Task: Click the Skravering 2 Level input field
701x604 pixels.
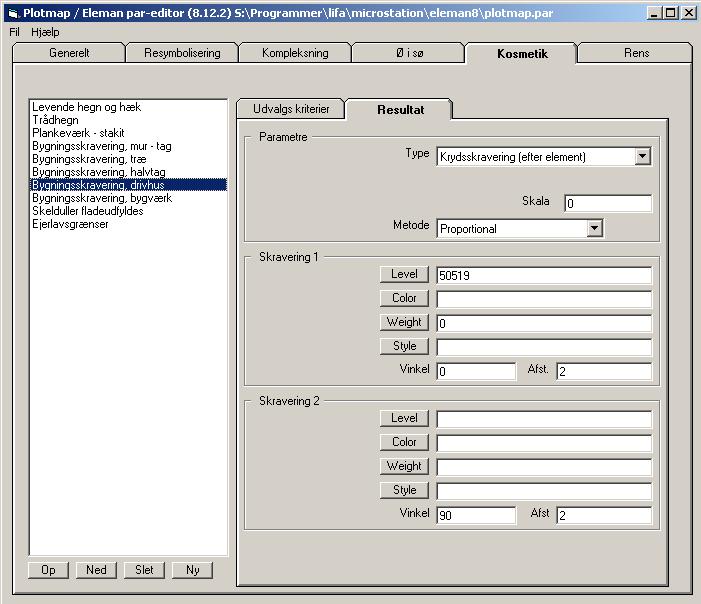Action: (544, 419)
